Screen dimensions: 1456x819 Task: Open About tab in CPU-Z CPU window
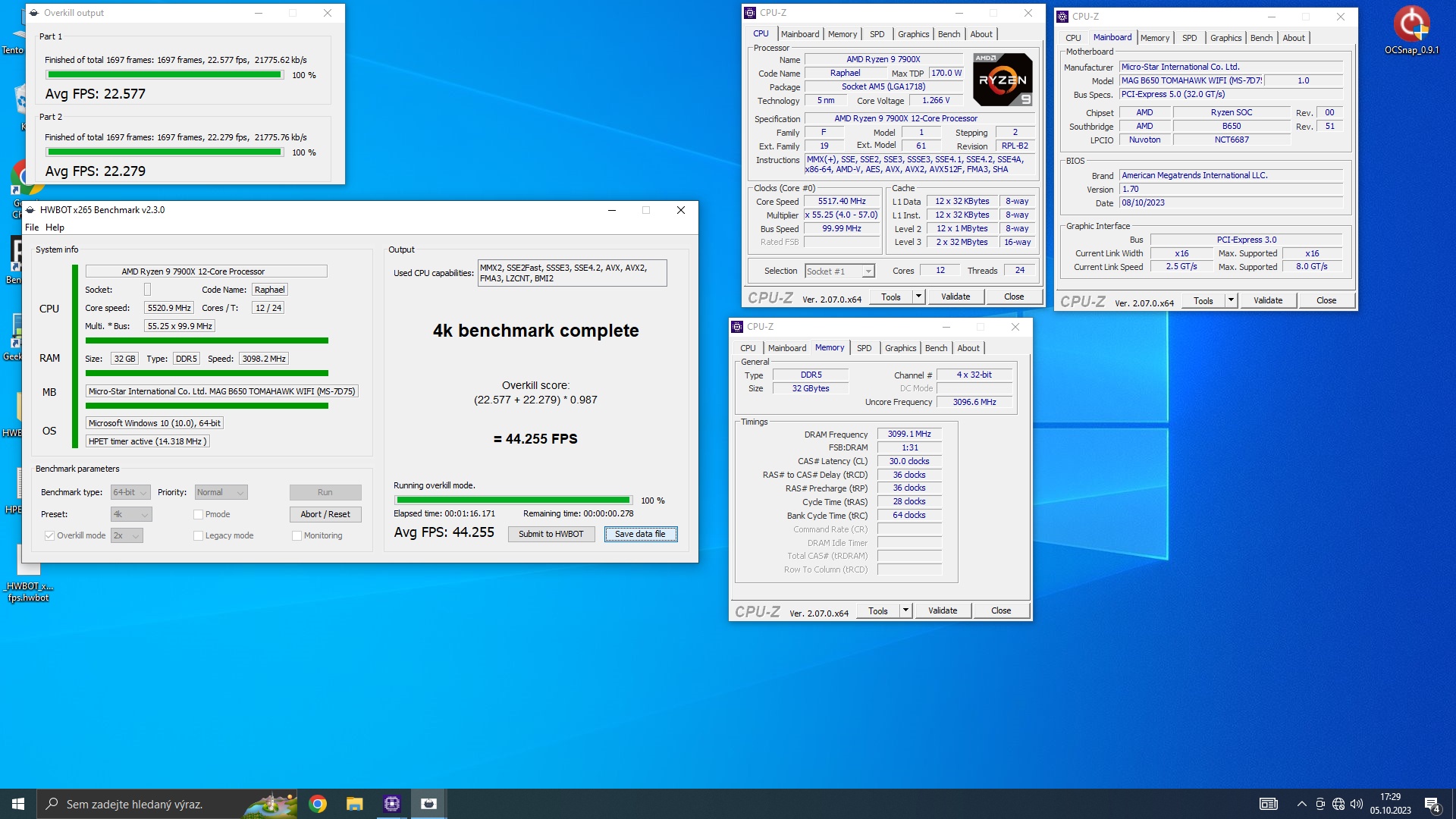click(981, 34)
